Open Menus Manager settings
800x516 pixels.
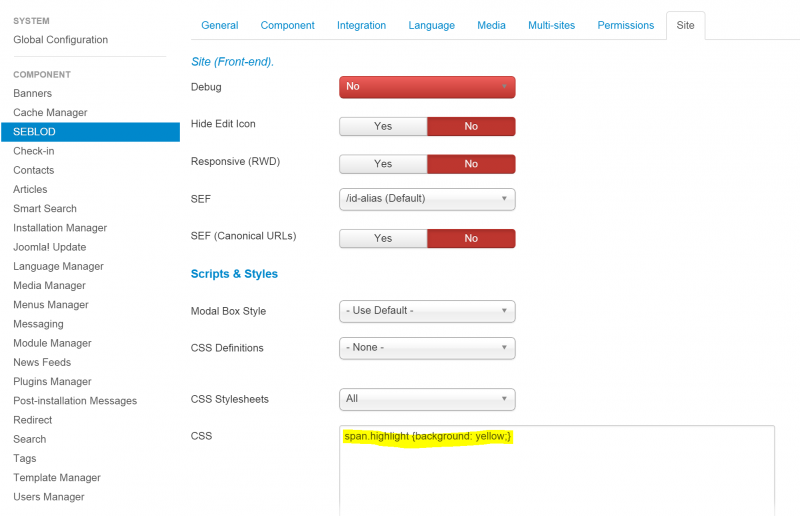point(51,305)
